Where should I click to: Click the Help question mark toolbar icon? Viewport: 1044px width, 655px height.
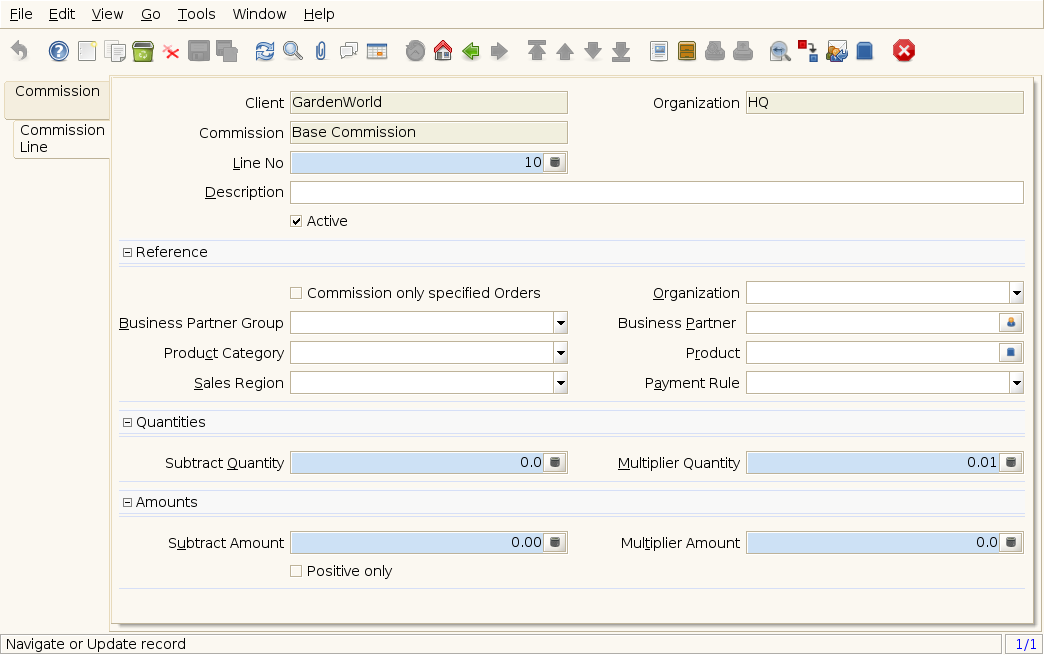pyautogui.click(x=59, y=51)
